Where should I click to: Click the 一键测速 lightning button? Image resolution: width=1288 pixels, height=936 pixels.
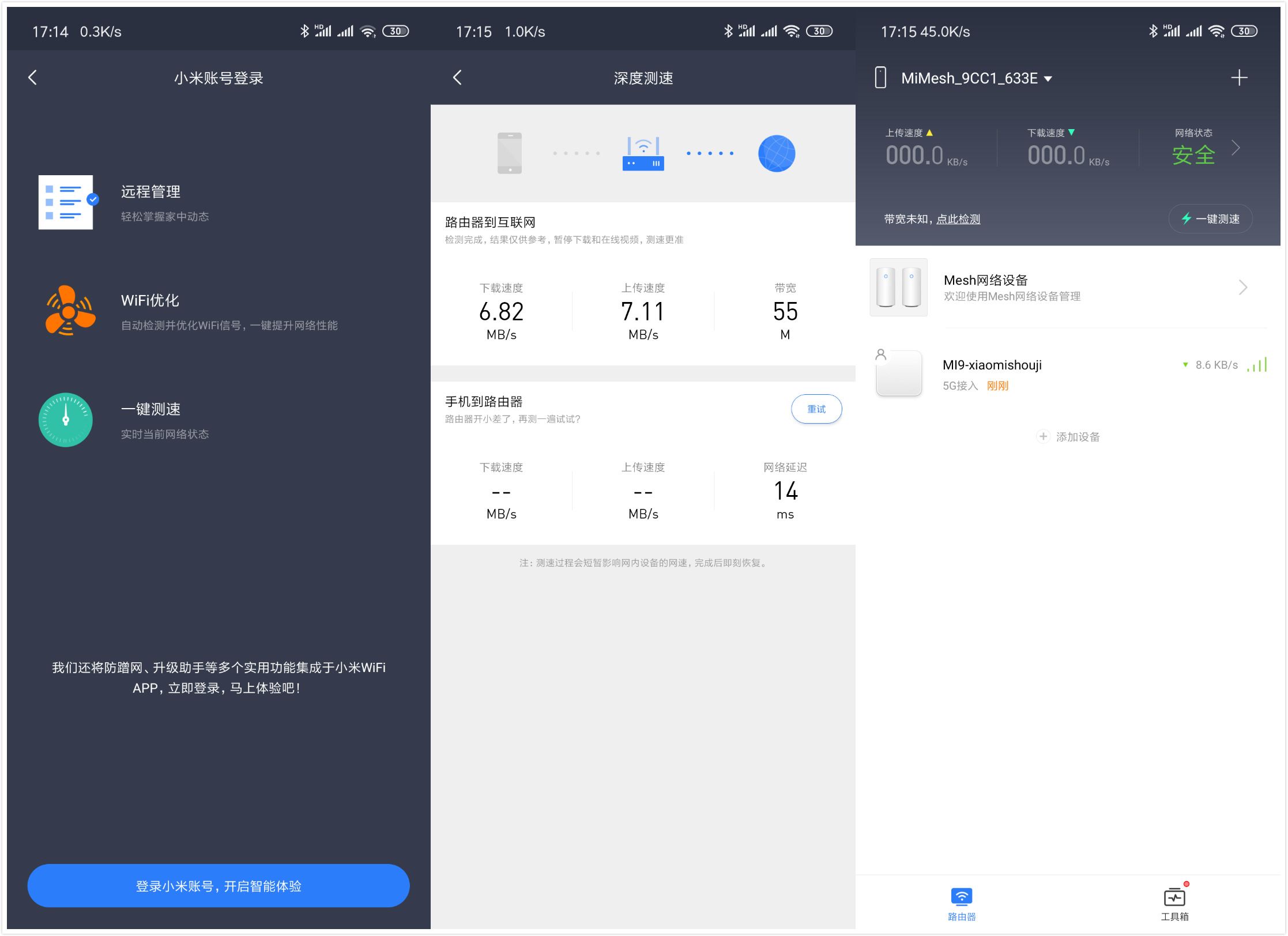[1210, 219]
